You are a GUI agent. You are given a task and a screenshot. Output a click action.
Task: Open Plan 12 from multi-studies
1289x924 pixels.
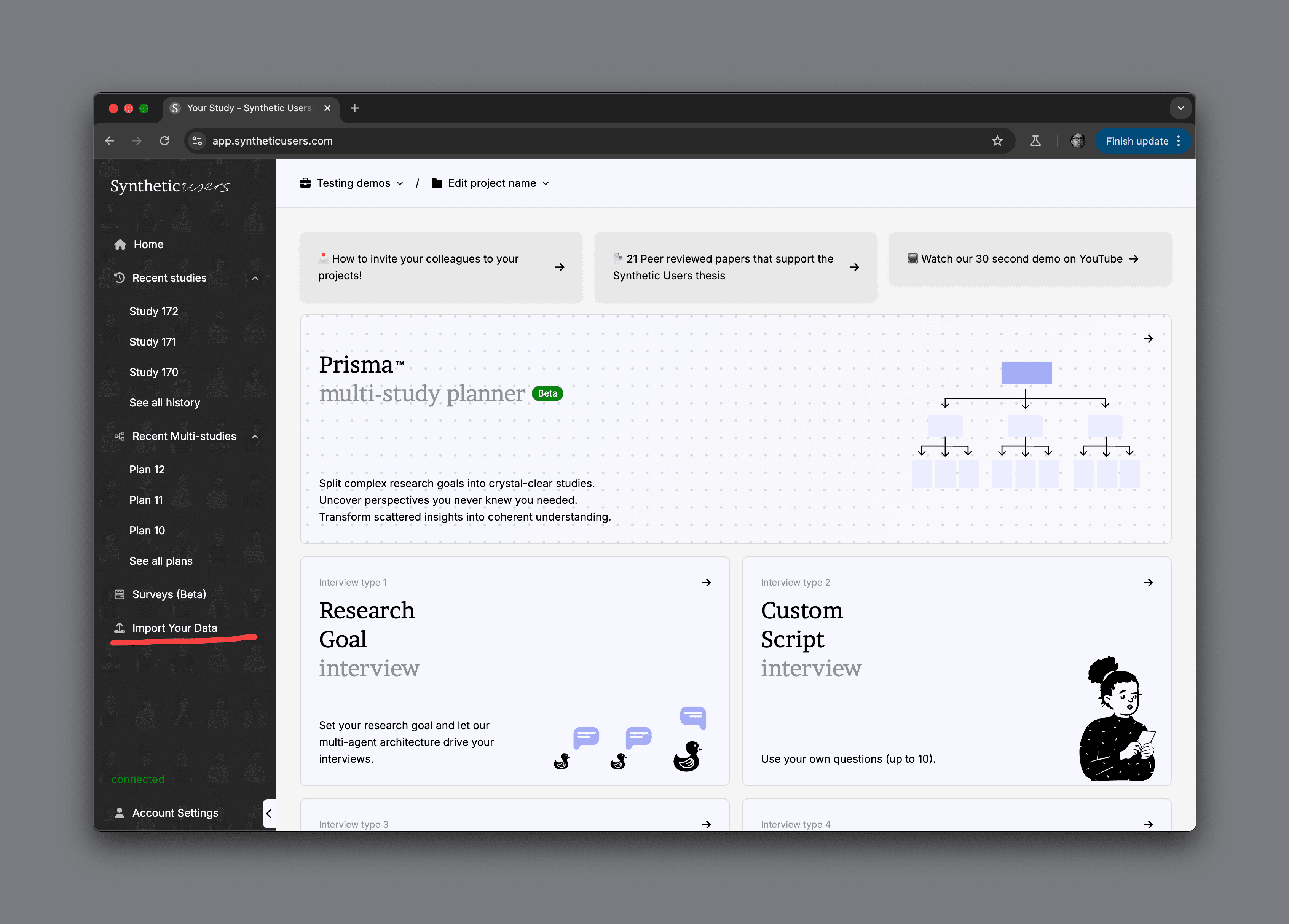[x=147, y=469]
